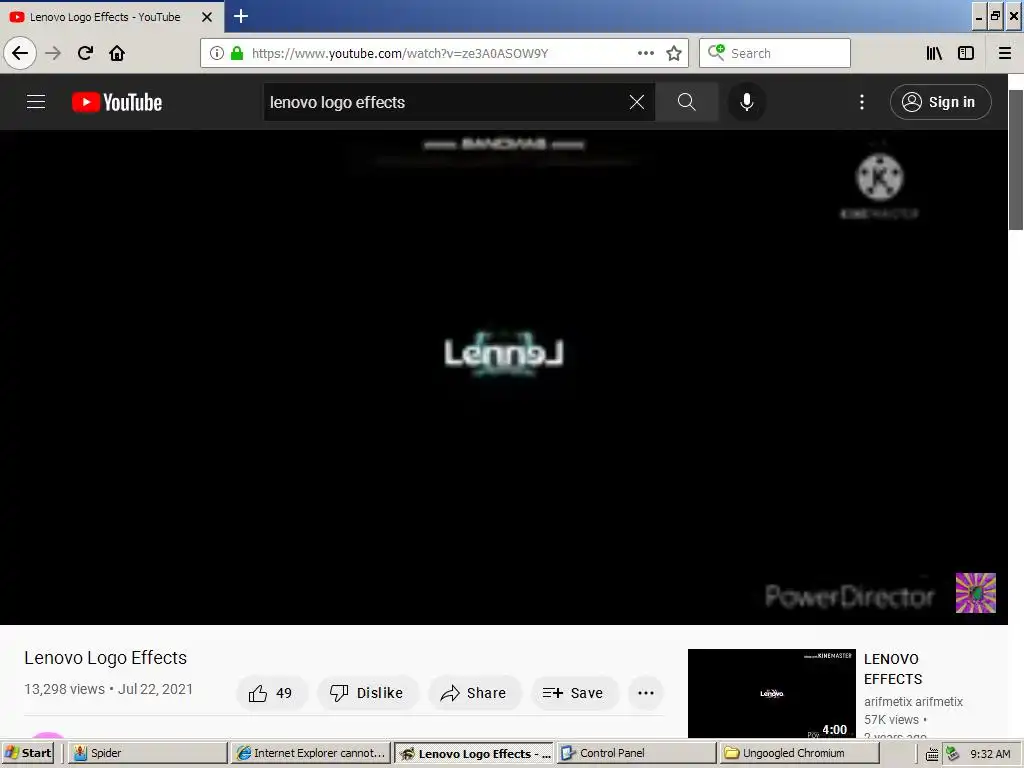Click the 13,298 views text
The height and width of the screenshot is (768, 1024).
[x=64, y=689]
